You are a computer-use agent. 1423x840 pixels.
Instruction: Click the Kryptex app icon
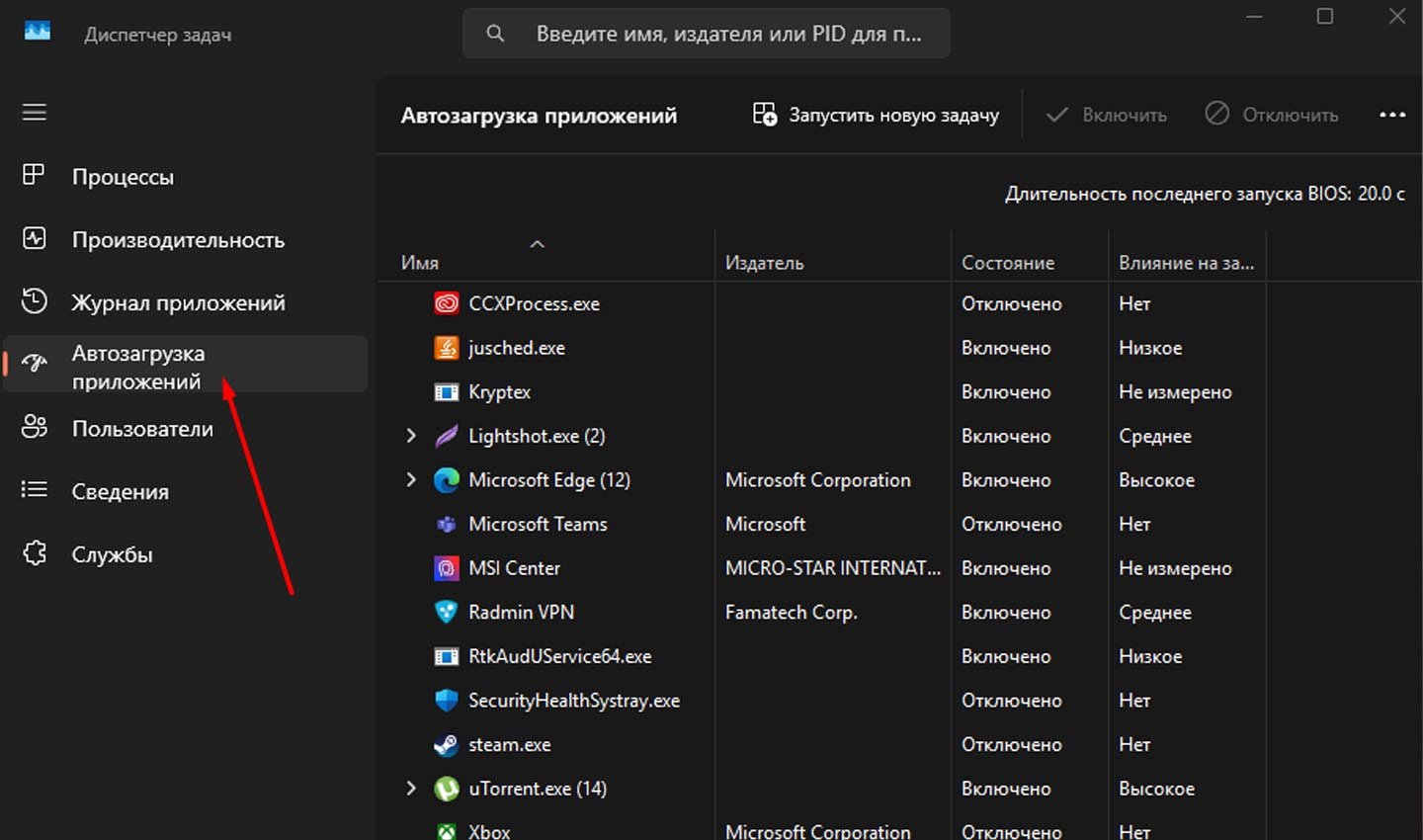447,392
